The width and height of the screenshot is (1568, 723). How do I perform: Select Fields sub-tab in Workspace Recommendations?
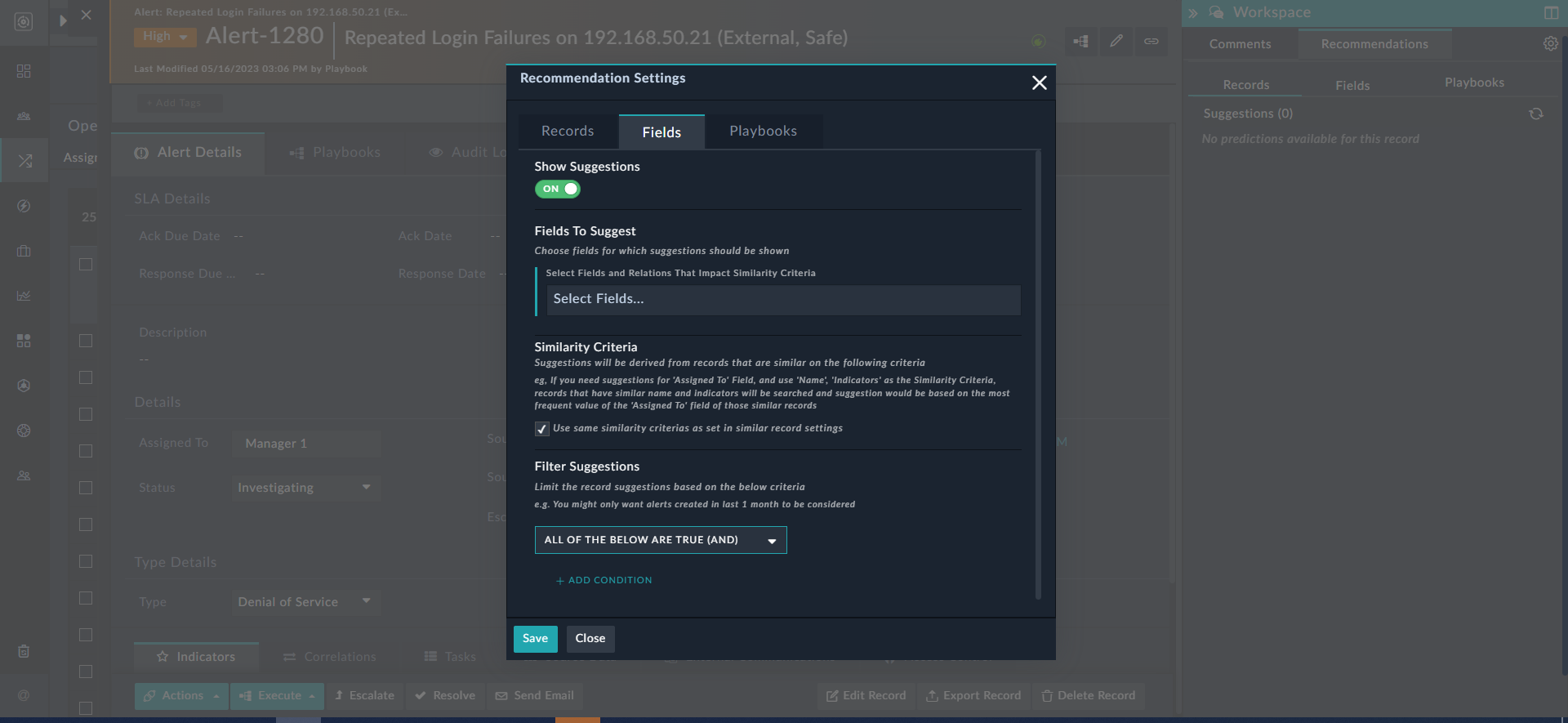click(x=1352, y=86)
